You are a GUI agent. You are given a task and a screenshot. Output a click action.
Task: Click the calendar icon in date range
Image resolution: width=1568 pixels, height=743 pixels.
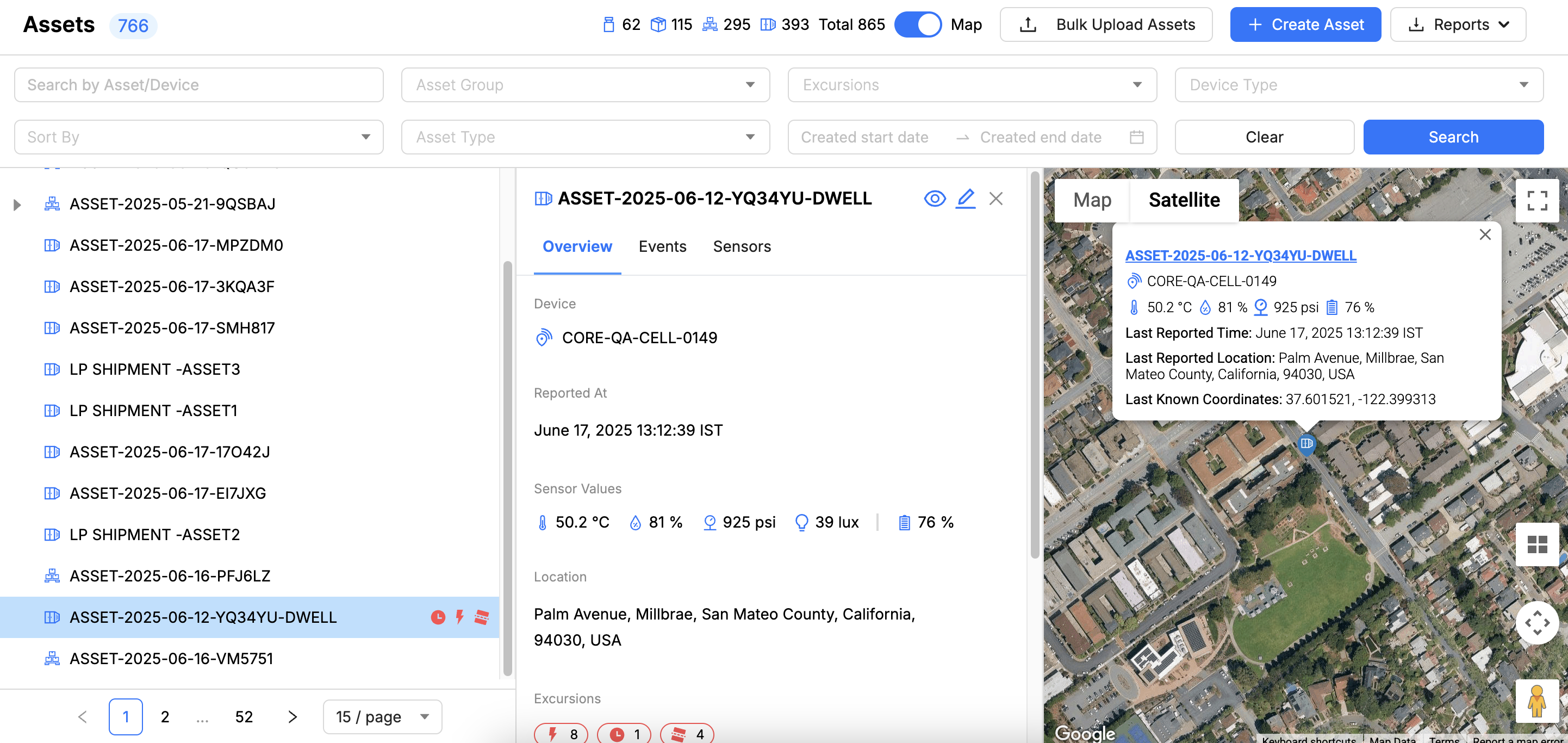(1136, 137)
